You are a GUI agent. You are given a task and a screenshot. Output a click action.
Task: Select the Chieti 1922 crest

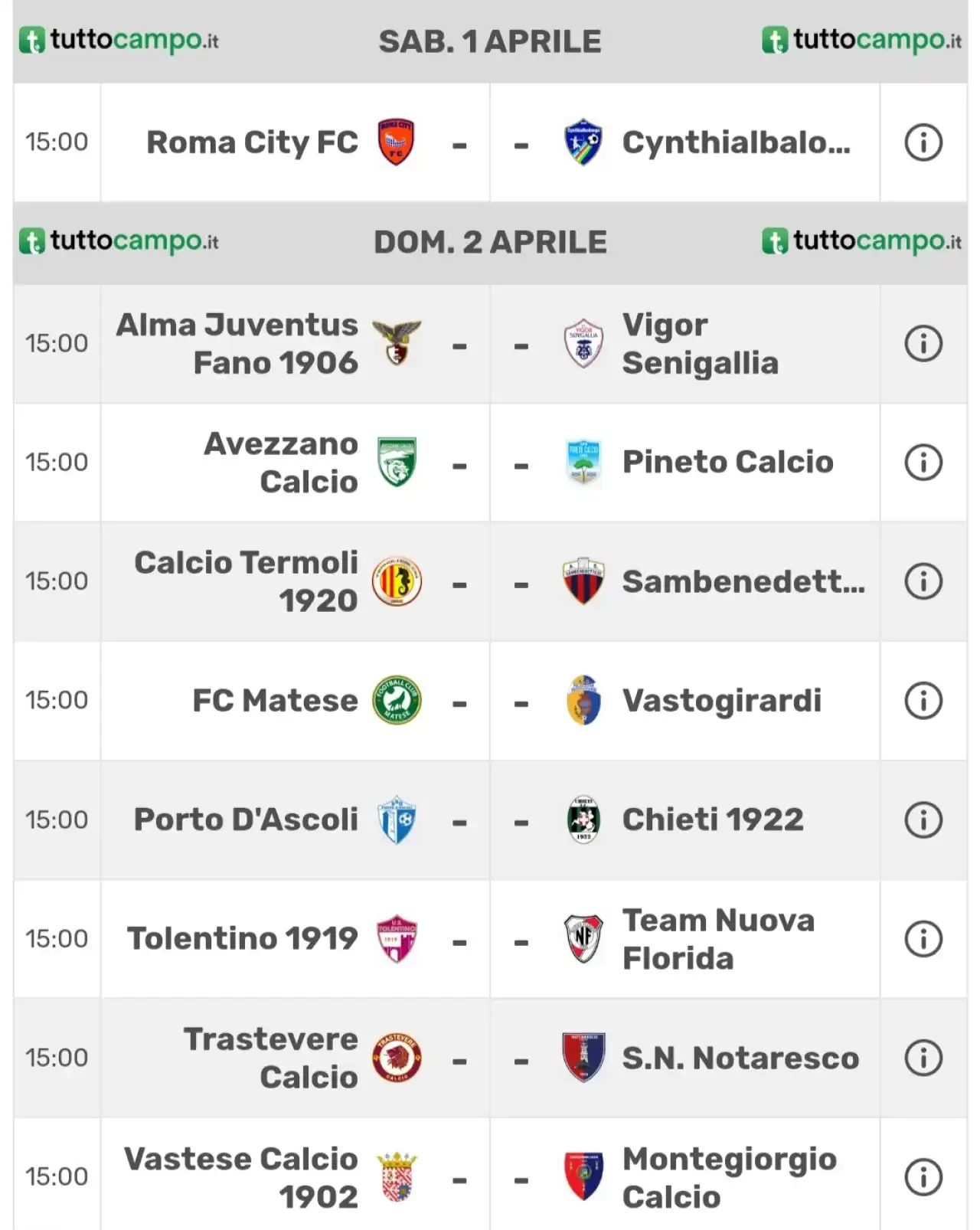pos(583,819)
